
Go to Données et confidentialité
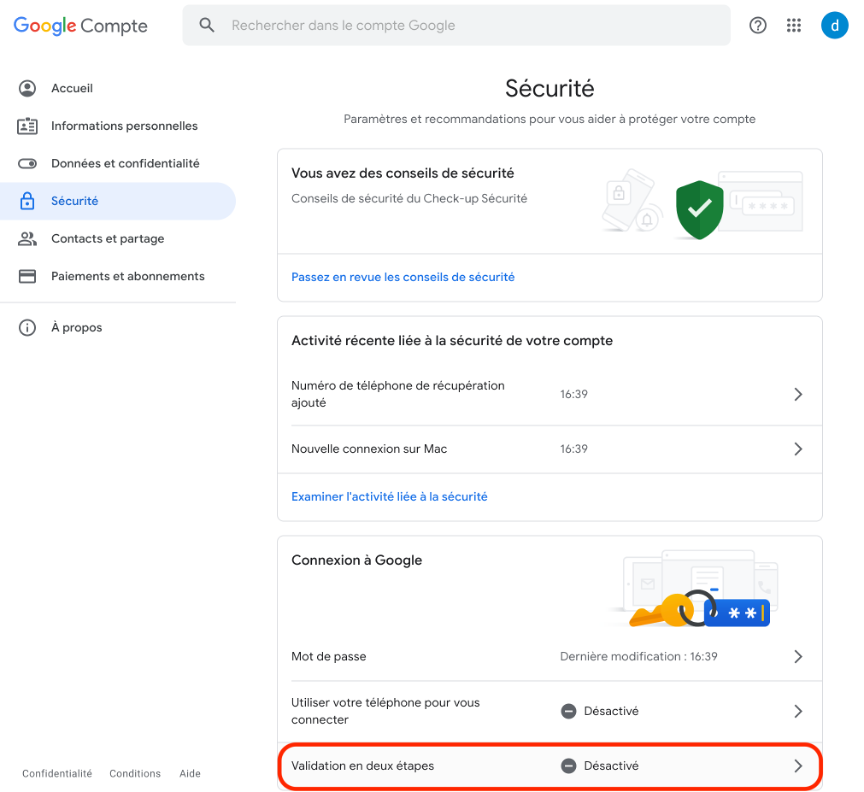point(118,163)
